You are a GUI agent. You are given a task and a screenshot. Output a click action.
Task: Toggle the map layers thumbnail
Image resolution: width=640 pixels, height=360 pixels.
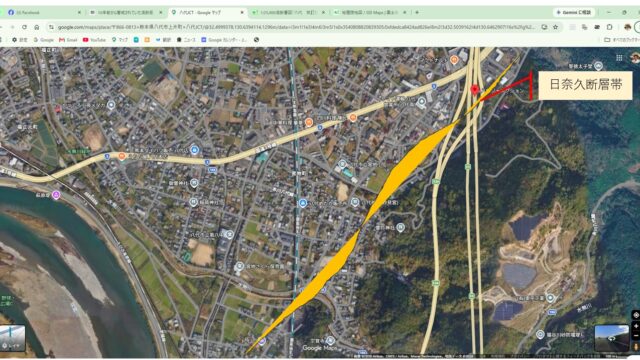tap(12, 338)
